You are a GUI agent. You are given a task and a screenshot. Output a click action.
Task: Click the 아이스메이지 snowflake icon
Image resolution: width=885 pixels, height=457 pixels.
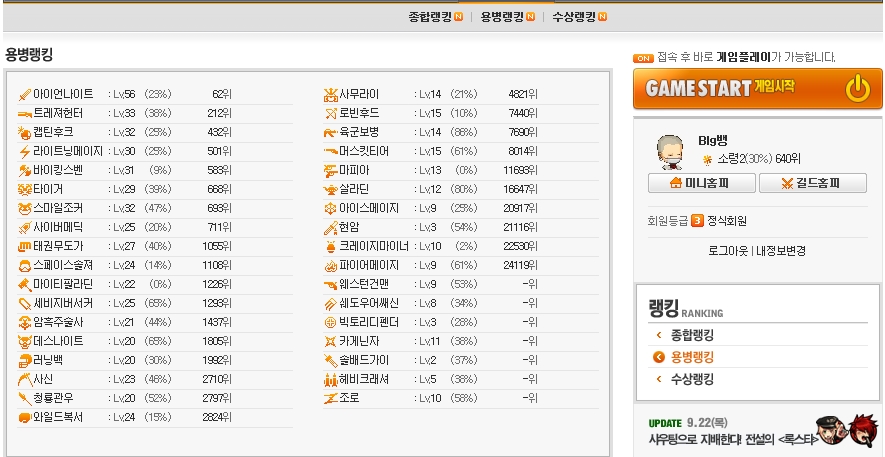coord(330,209)
